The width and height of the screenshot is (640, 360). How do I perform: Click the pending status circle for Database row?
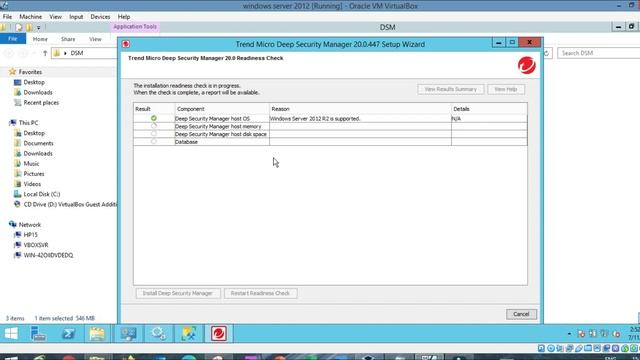coord(153,142)
